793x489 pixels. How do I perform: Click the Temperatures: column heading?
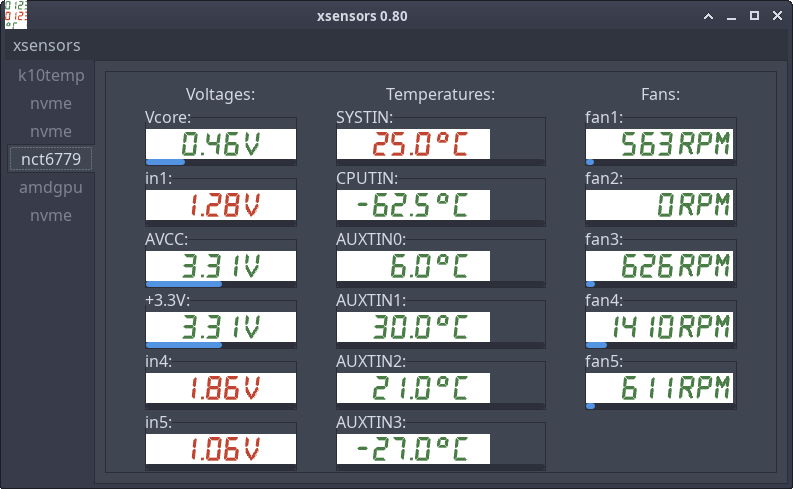point(440,94)
